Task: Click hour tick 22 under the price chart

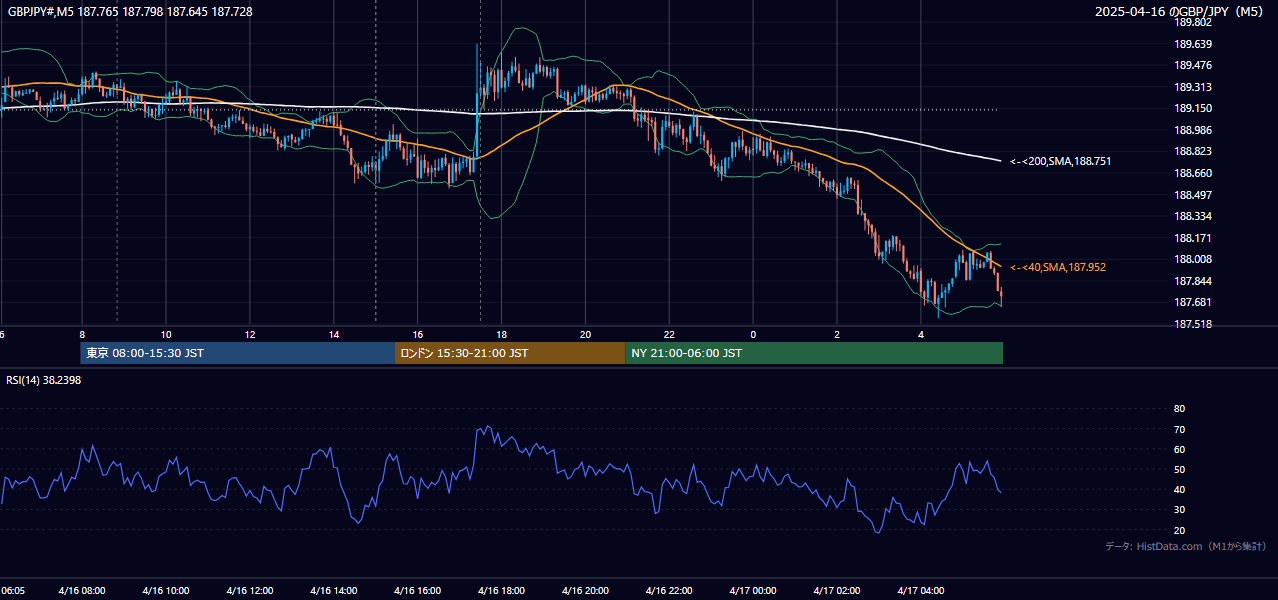Action: coord(670,334)
